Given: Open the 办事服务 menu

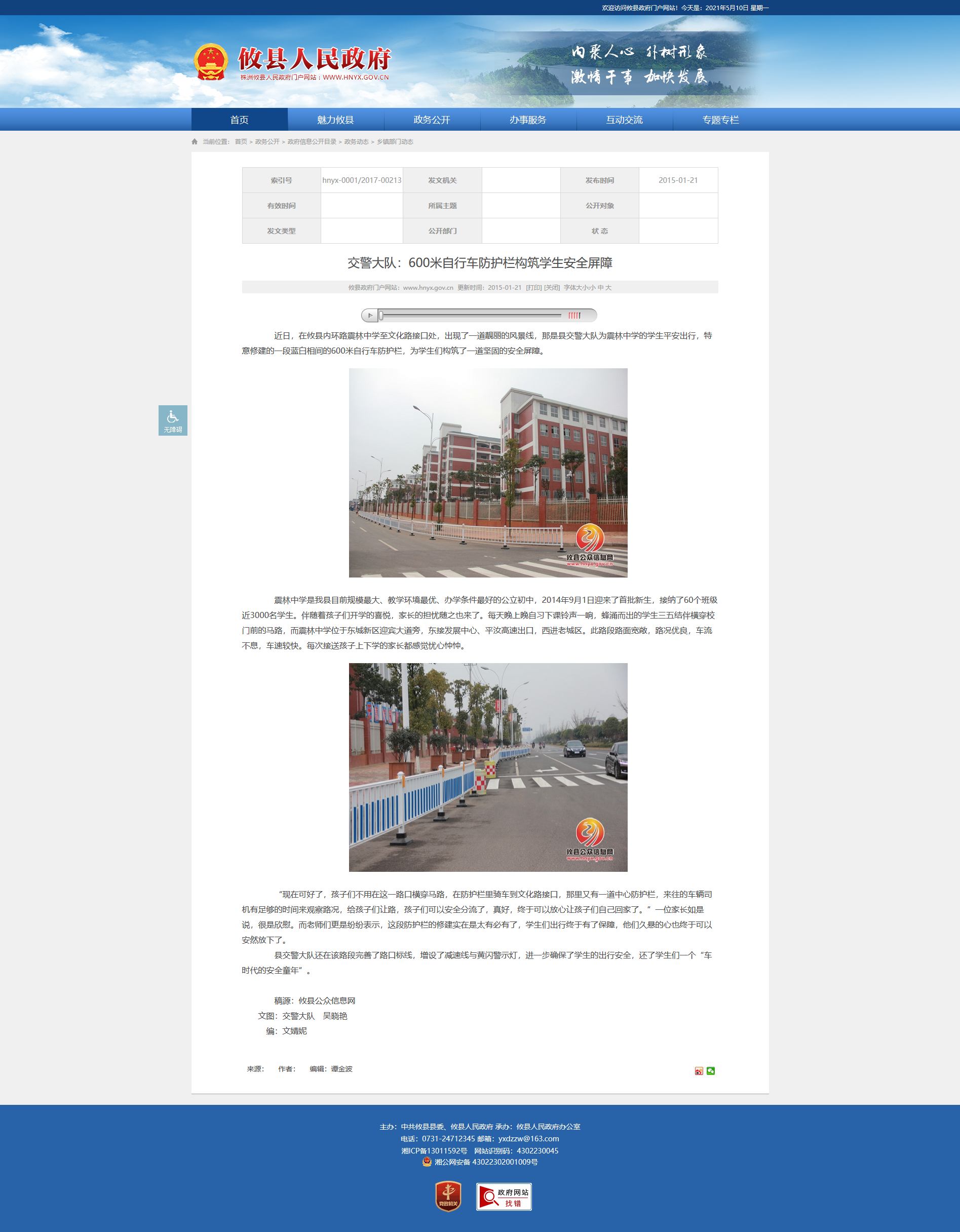Looking at the screenshot, I should pos(528,120).
